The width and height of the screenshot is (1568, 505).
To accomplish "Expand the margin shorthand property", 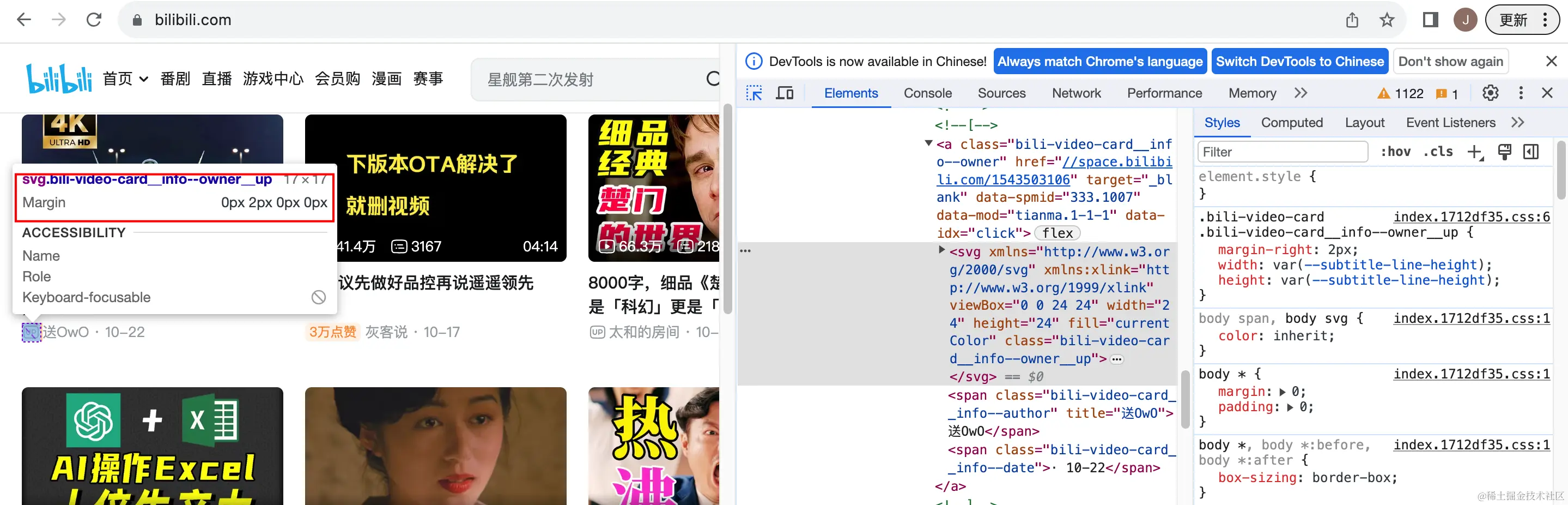I will click(x=1283, y=392).
